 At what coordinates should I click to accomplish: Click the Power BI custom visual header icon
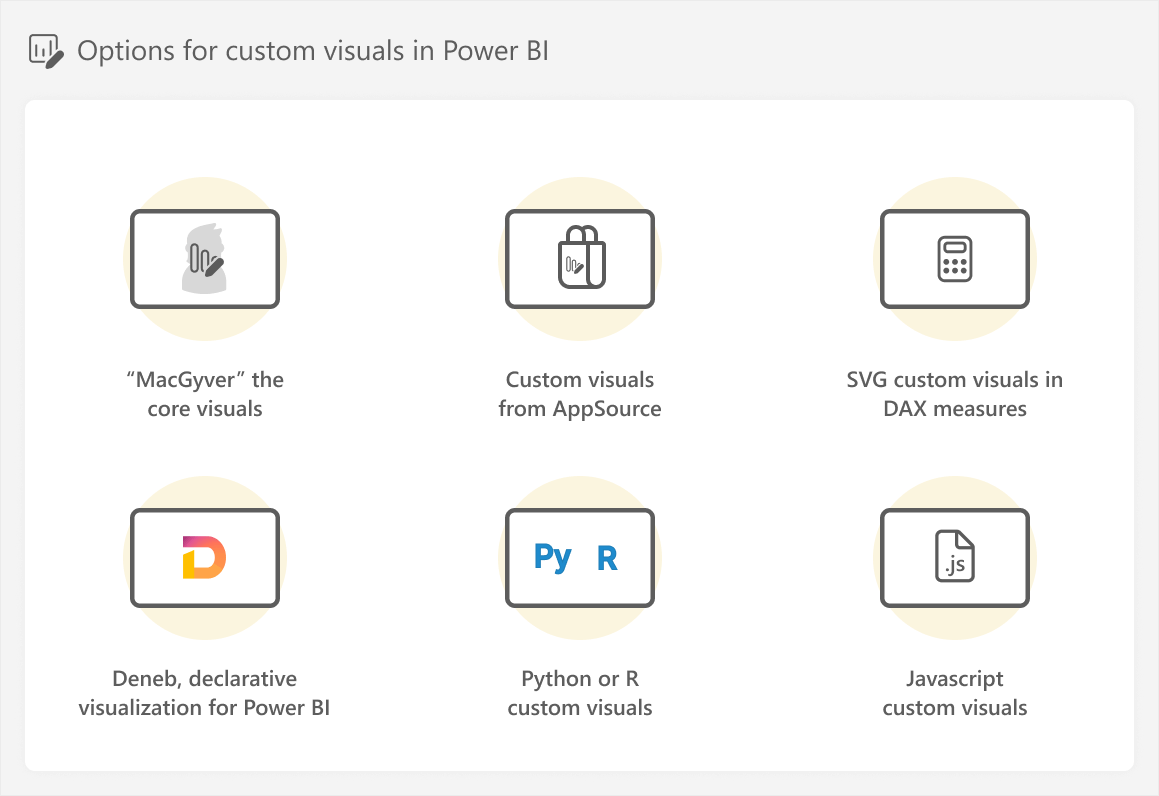[46, 51]
